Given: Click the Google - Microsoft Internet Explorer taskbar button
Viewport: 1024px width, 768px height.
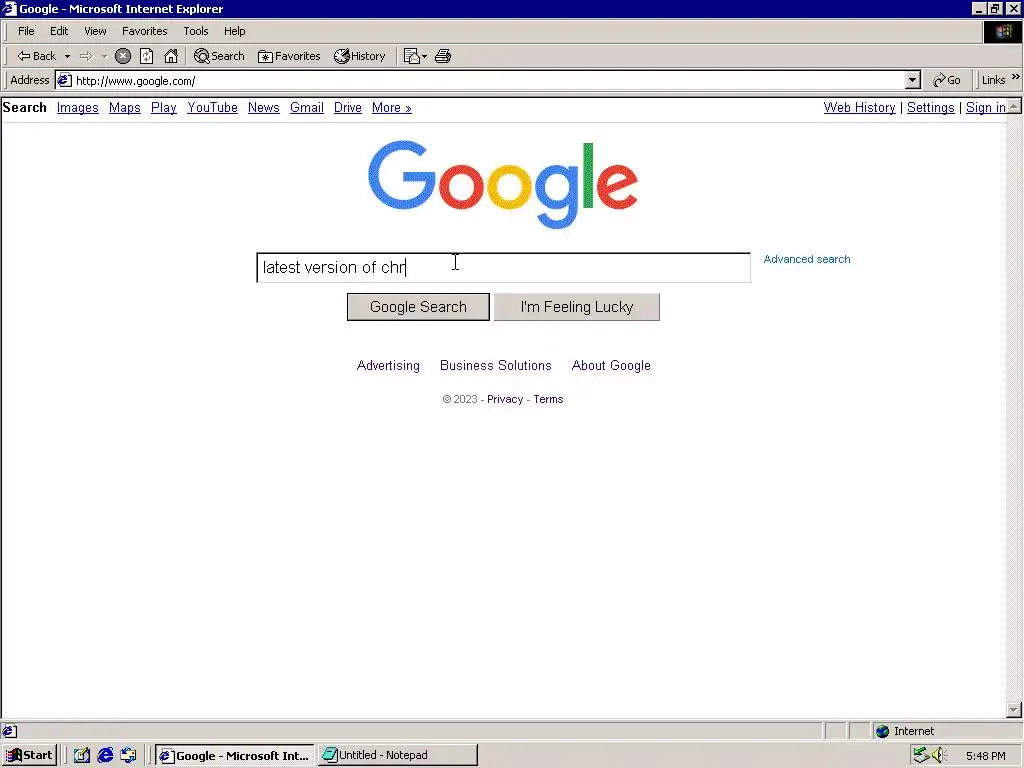Looking at the screenshot, I should pyautogui.click(x=234, y=756).
